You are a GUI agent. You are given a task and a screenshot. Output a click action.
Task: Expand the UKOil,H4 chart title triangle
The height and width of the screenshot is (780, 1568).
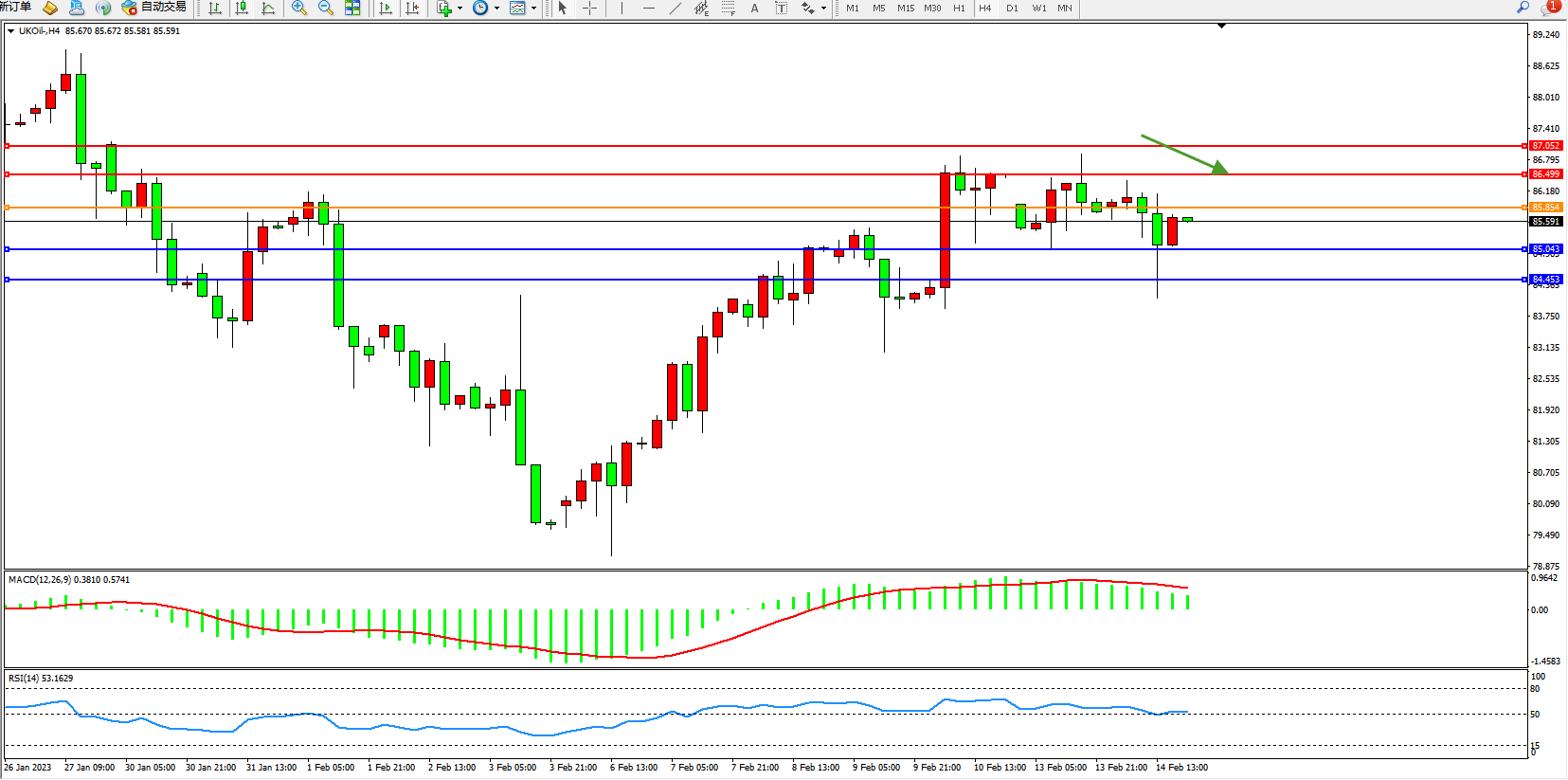[x=10, y=31]
